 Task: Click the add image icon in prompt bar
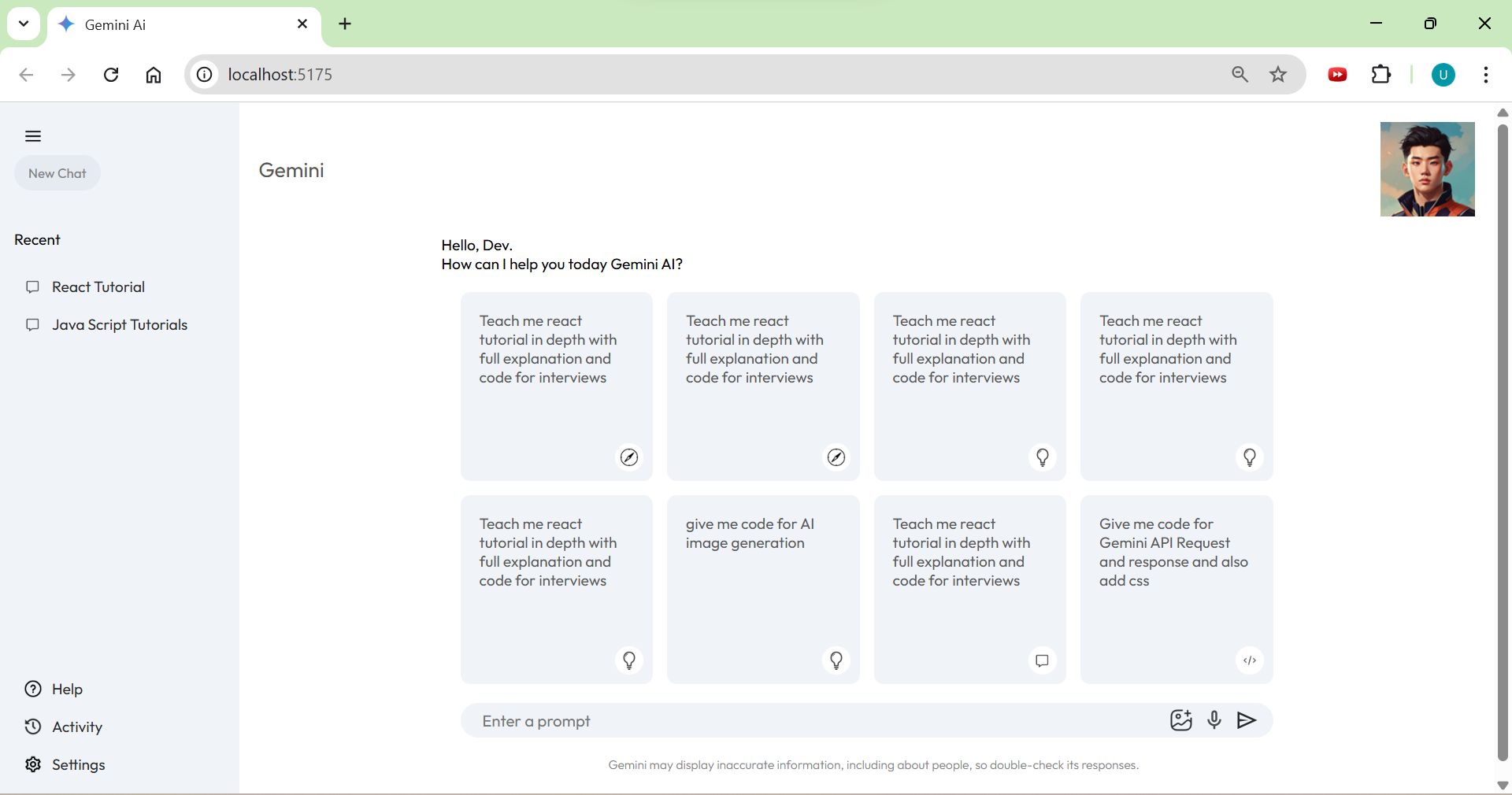click(x=1180, y=720)
